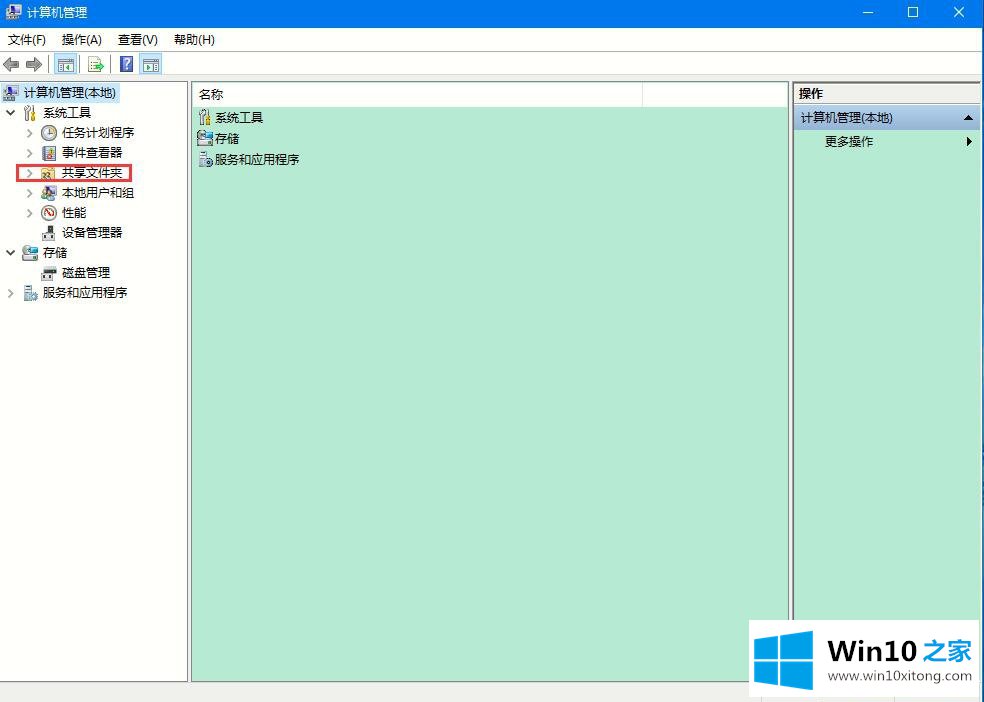Click 计算机管理(本地) root node icon
The width and height of the screenshot is (984, 702).
(11, 93)
